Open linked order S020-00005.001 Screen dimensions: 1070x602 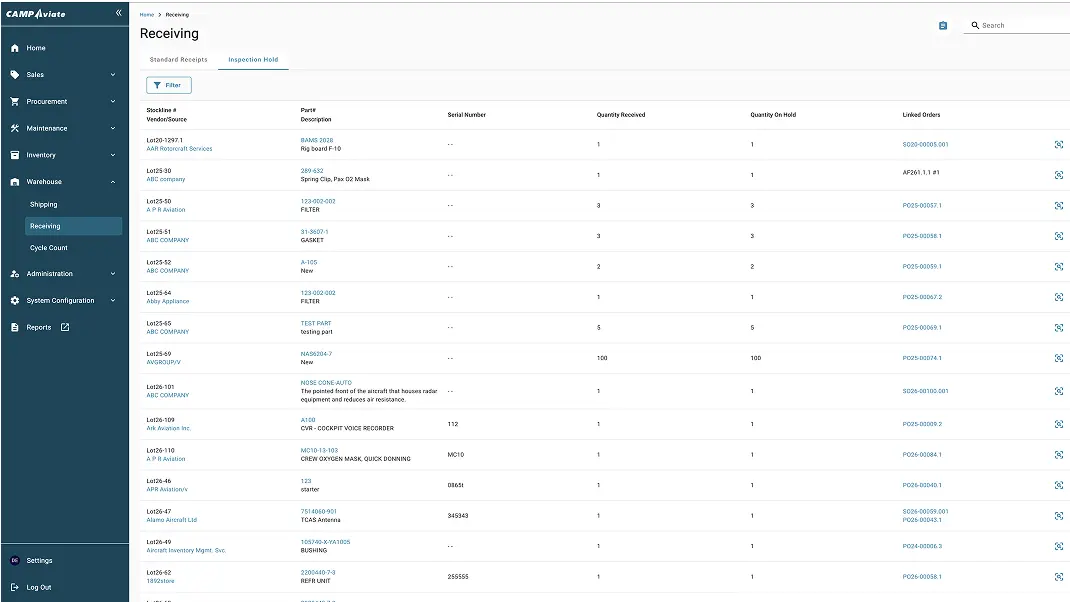click(925, 145)
